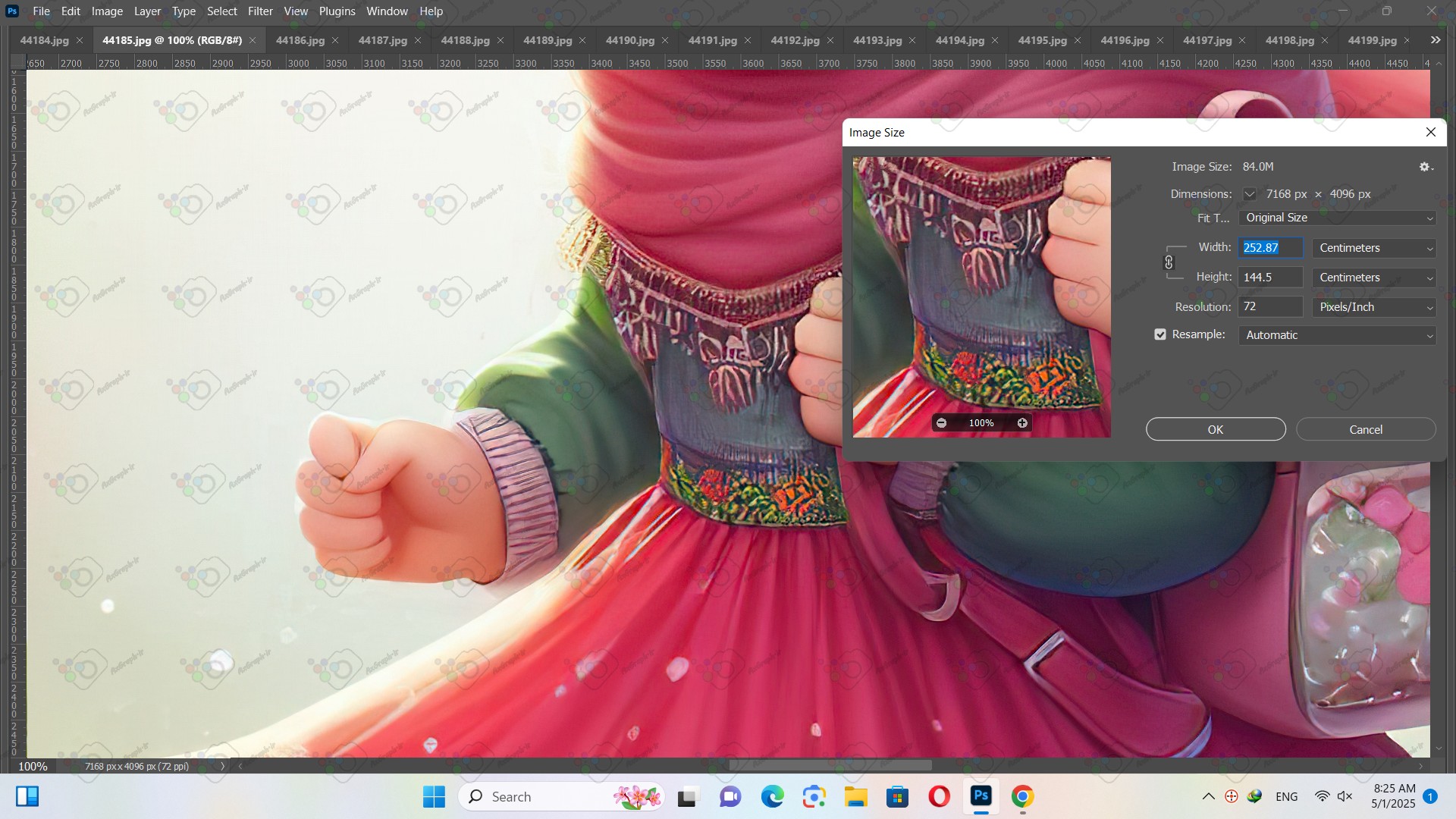Open the Width units Centimeters dropdown
Image resolution: width=1456 pixels, height=819 pixels.
click(1374, 248)
